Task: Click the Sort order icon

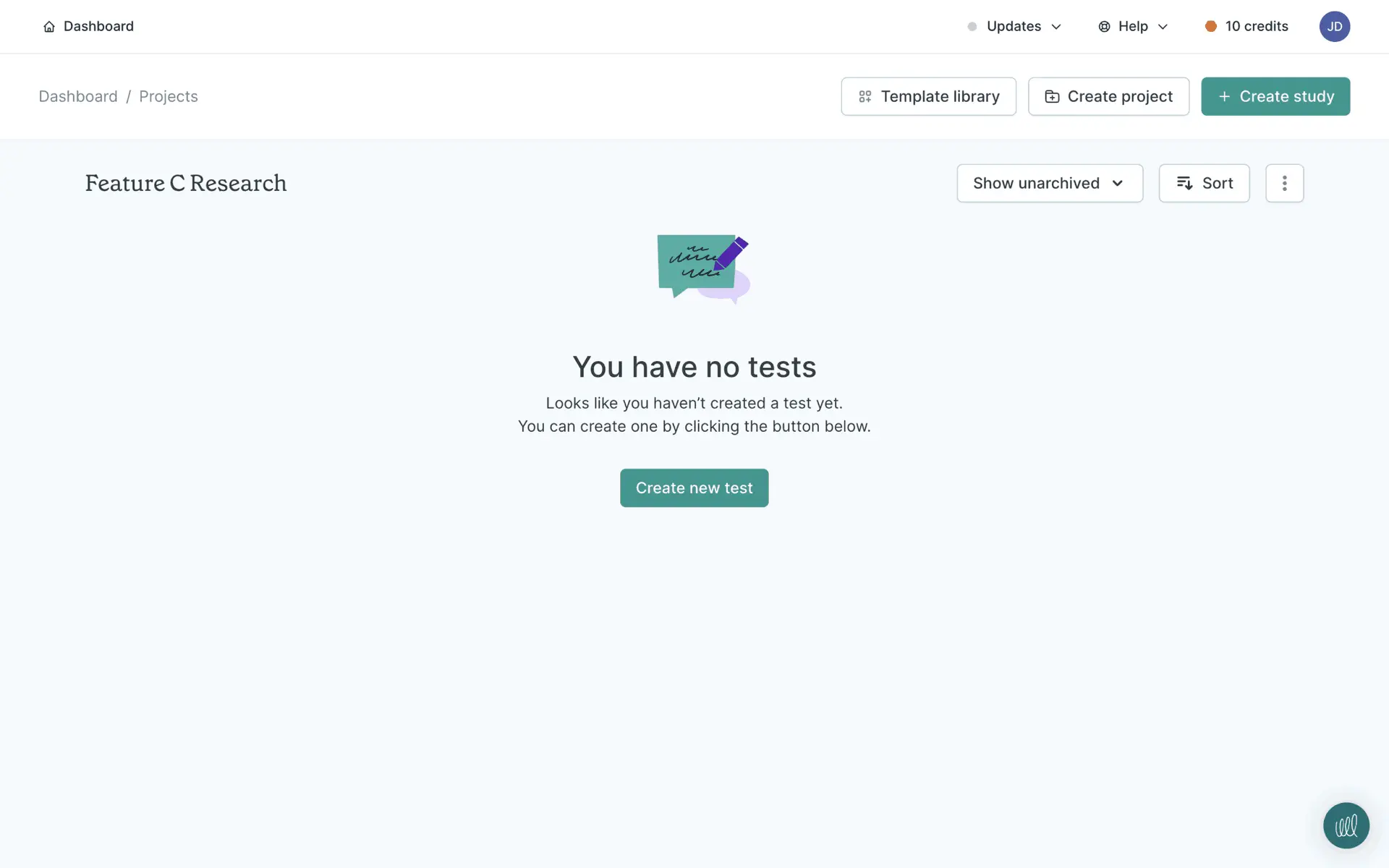Action: pyautogui.click(x=1184, y=183)
